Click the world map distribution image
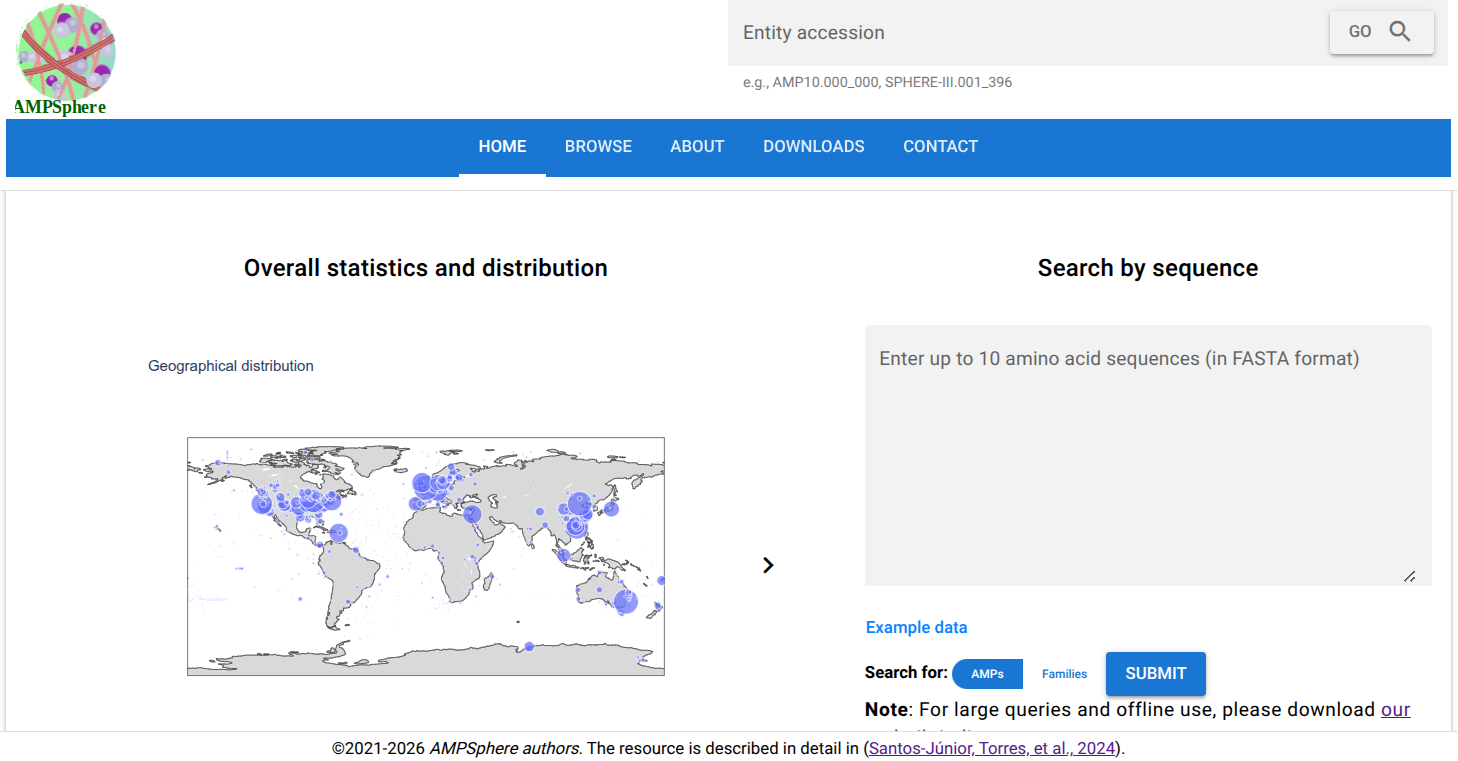The height and width of the screenshot is (761, 1458). click(425, 556)
